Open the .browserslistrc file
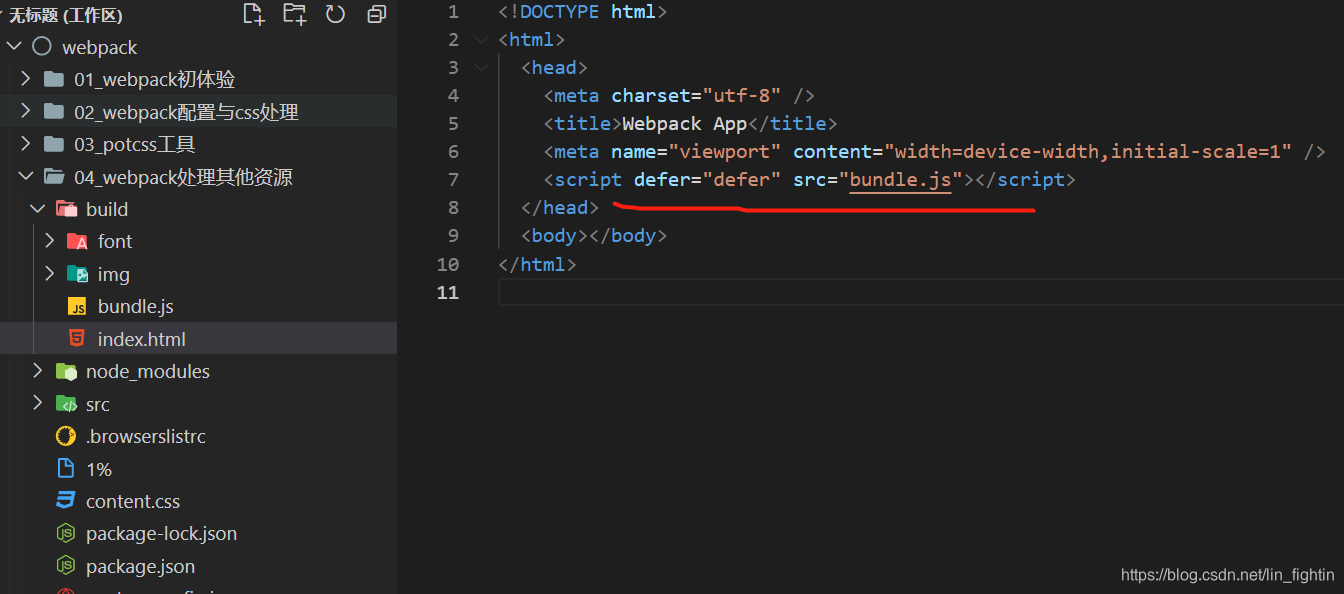1344x594 pixels. coord(146,436)
